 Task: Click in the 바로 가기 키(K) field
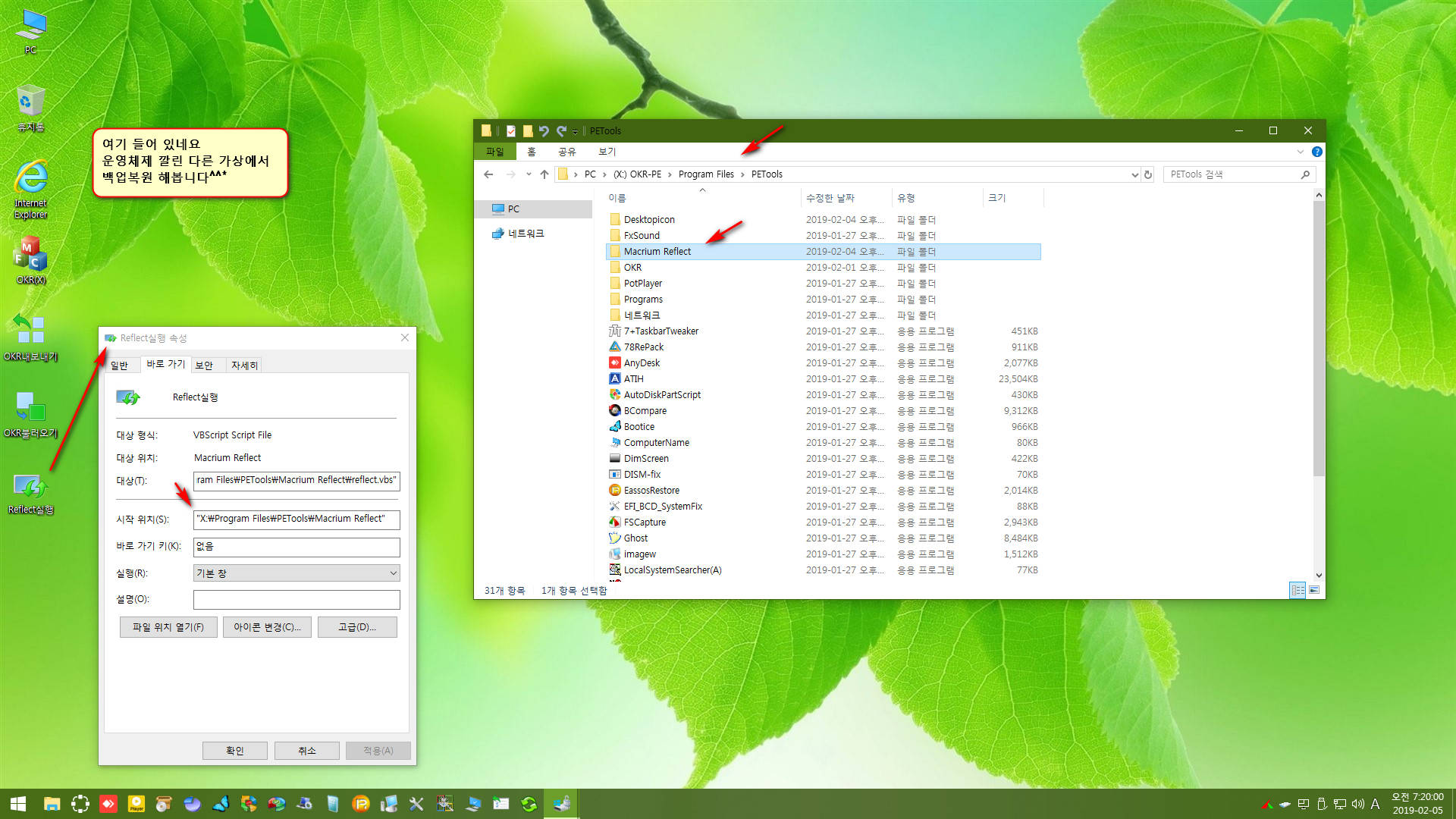pyautogui.click(x=297, y=547)
